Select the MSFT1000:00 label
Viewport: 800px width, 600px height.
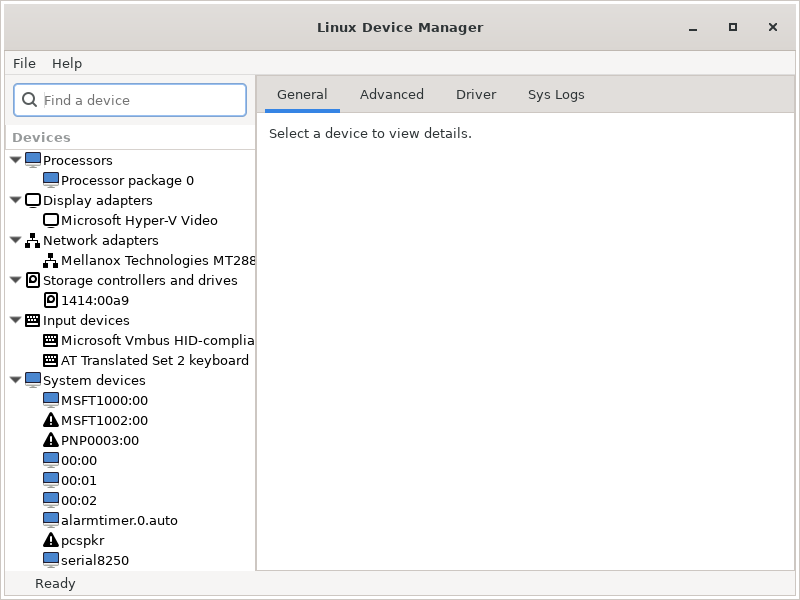point(105,401)
